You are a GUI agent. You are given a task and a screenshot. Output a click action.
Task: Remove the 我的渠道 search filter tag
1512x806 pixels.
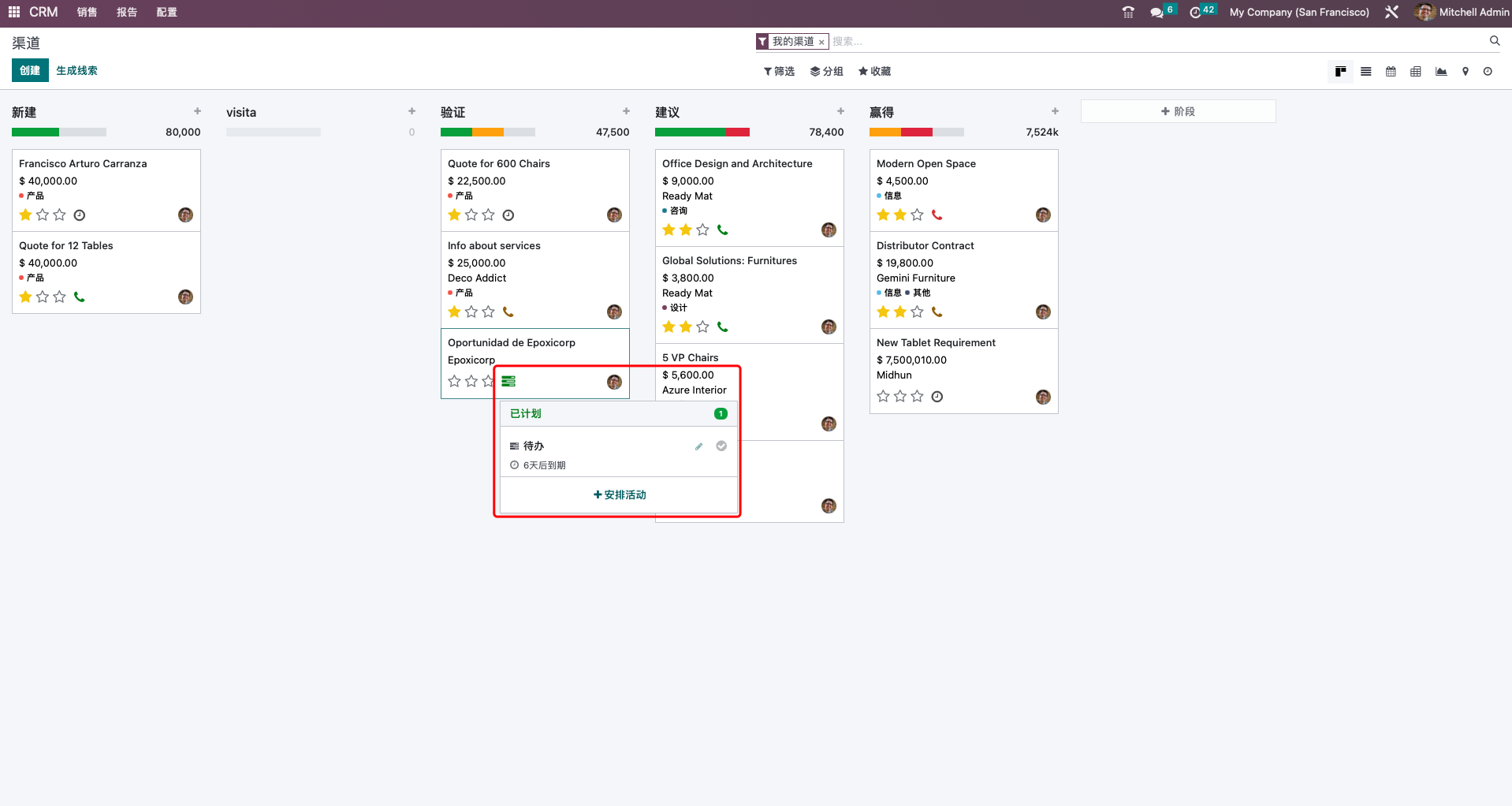821,41
